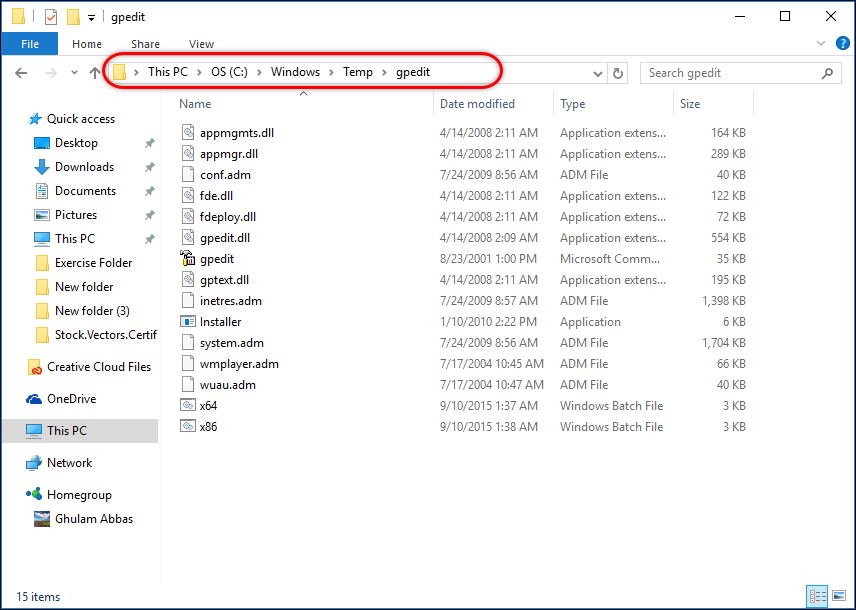Select the fdeploy.dll file
856x610 pixels.
click(x=228, y=217)
